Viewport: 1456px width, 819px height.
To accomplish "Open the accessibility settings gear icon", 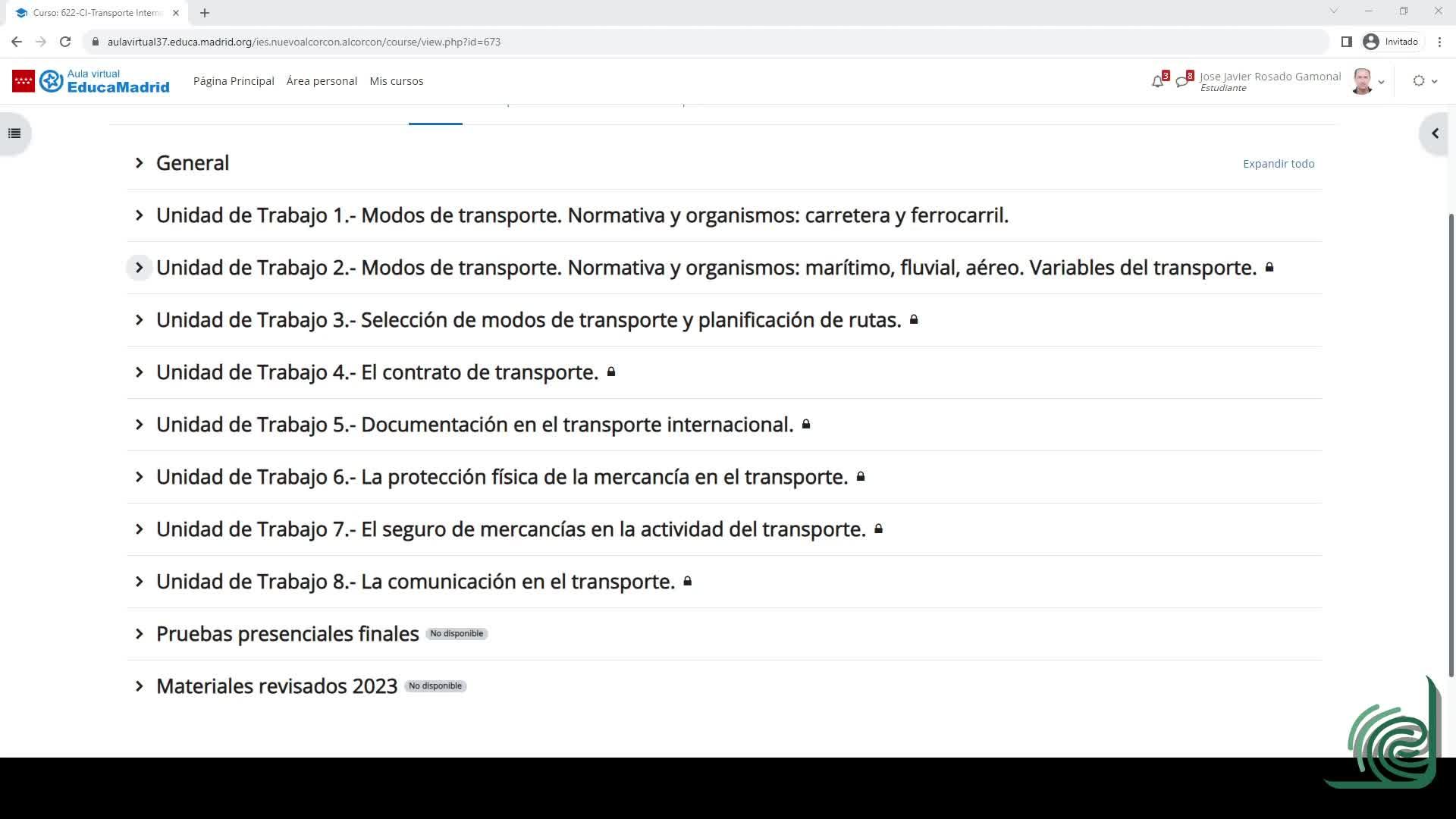I will click(x=1419, y=81).
